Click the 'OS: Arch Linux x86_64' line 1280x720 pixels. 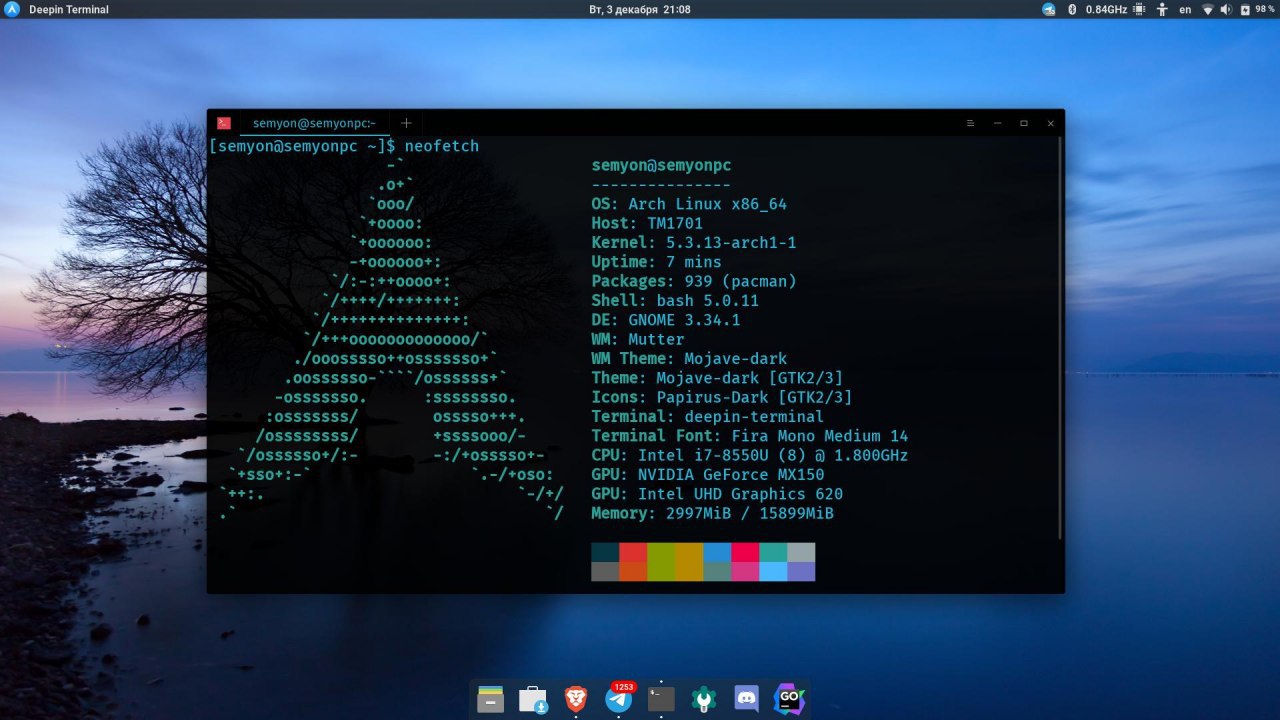click(x=689, y=204)
